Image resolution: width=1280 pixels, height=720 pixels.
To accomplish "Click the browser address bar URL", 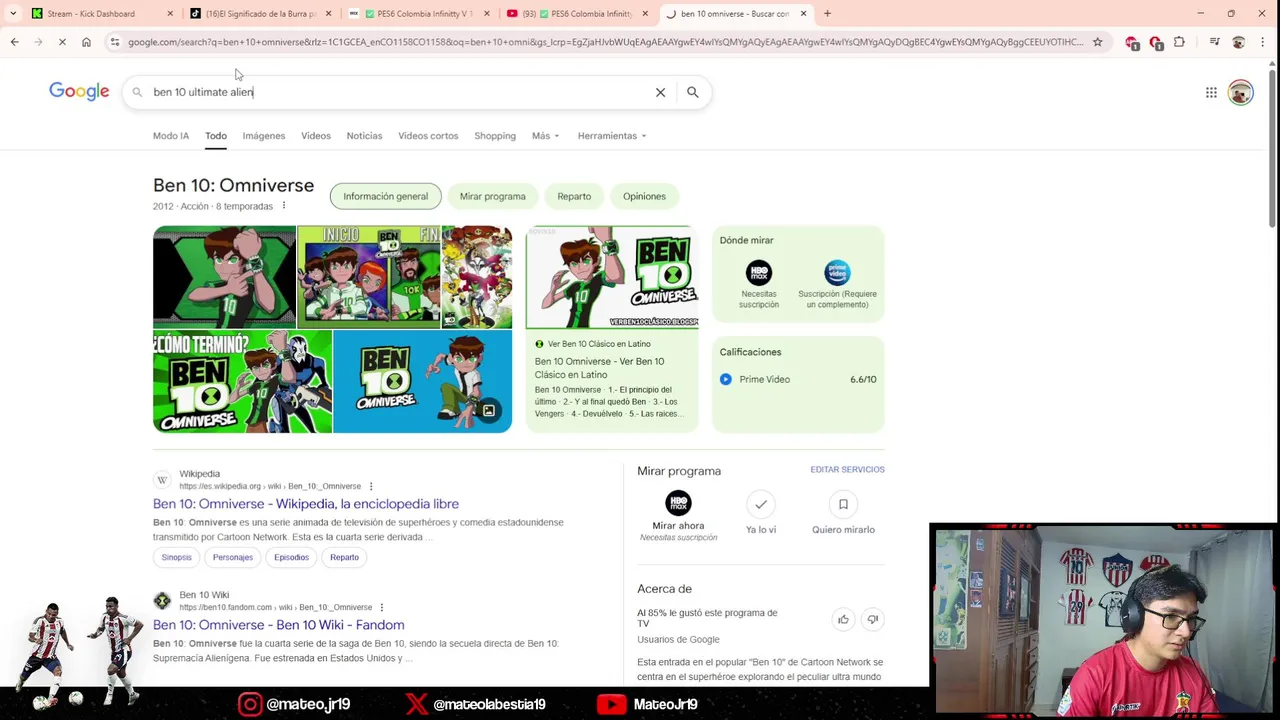I will pos(605,42).
